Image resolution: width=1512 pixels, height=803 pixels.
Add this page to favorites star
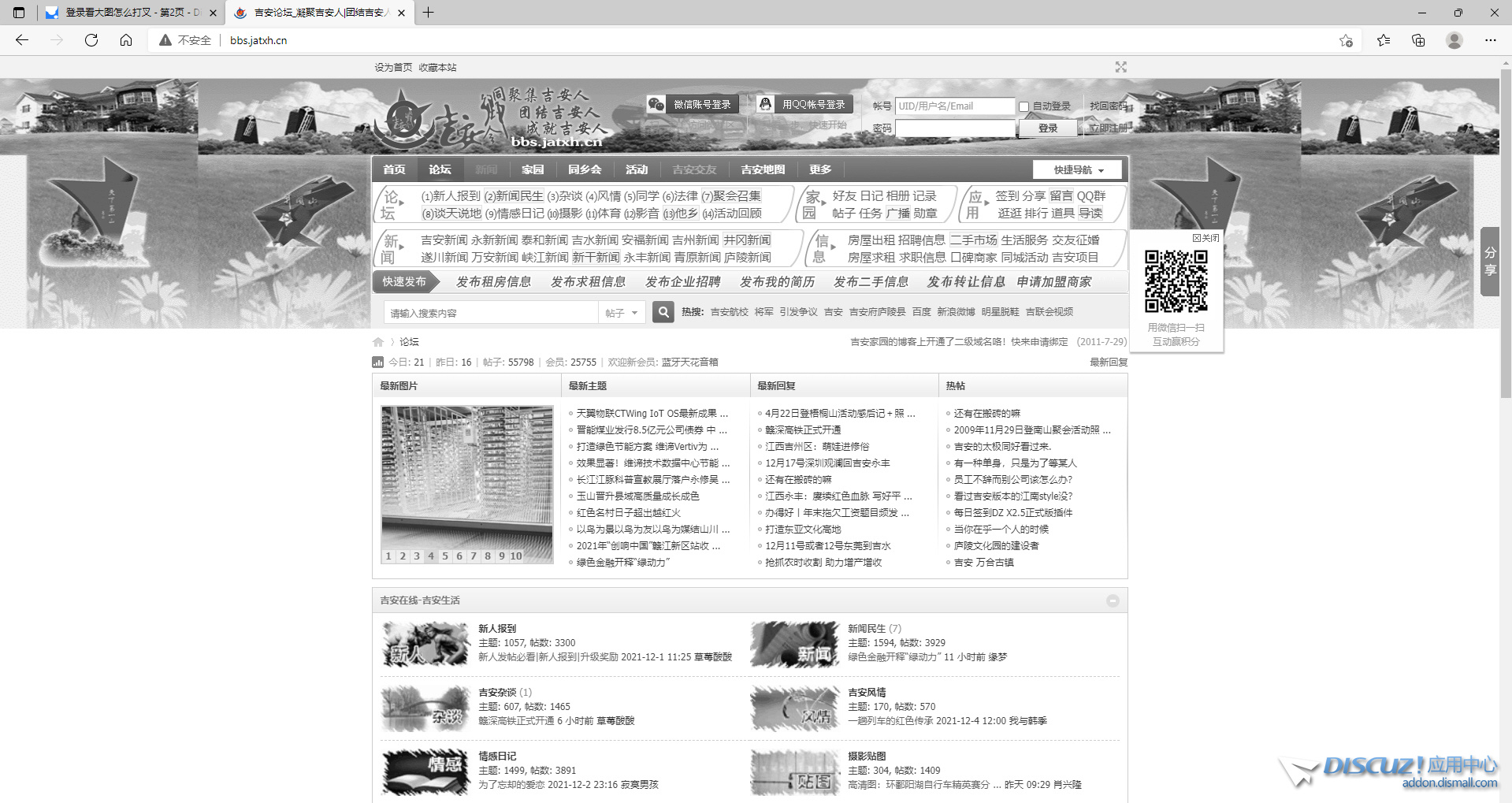1346,40
